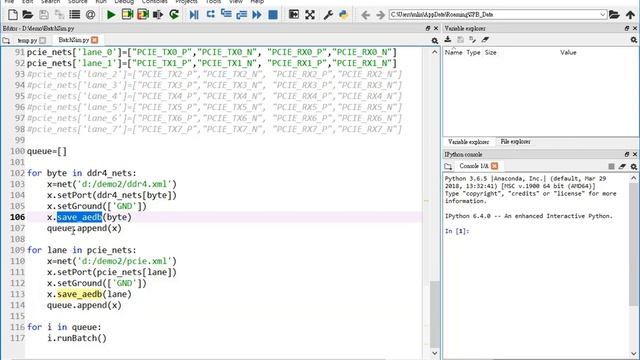Open Variable explorer options gear
640x360 pixels.
click(633, 40)
